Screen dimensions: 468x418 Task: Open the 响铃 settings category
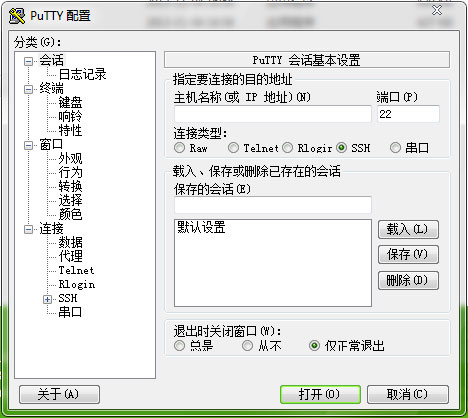(x=70, y=116)
